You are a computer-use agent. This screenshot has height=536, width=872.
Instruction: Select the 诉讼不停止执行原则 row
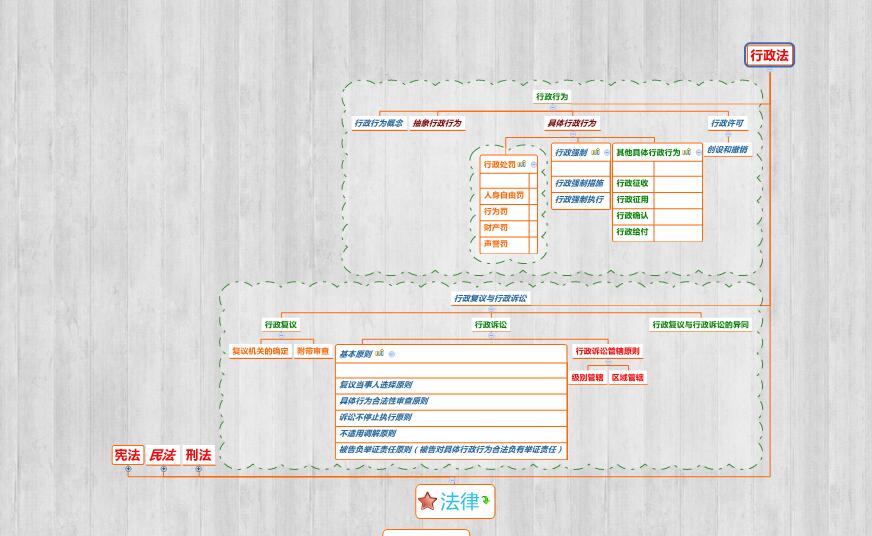(x=375, y=418)
